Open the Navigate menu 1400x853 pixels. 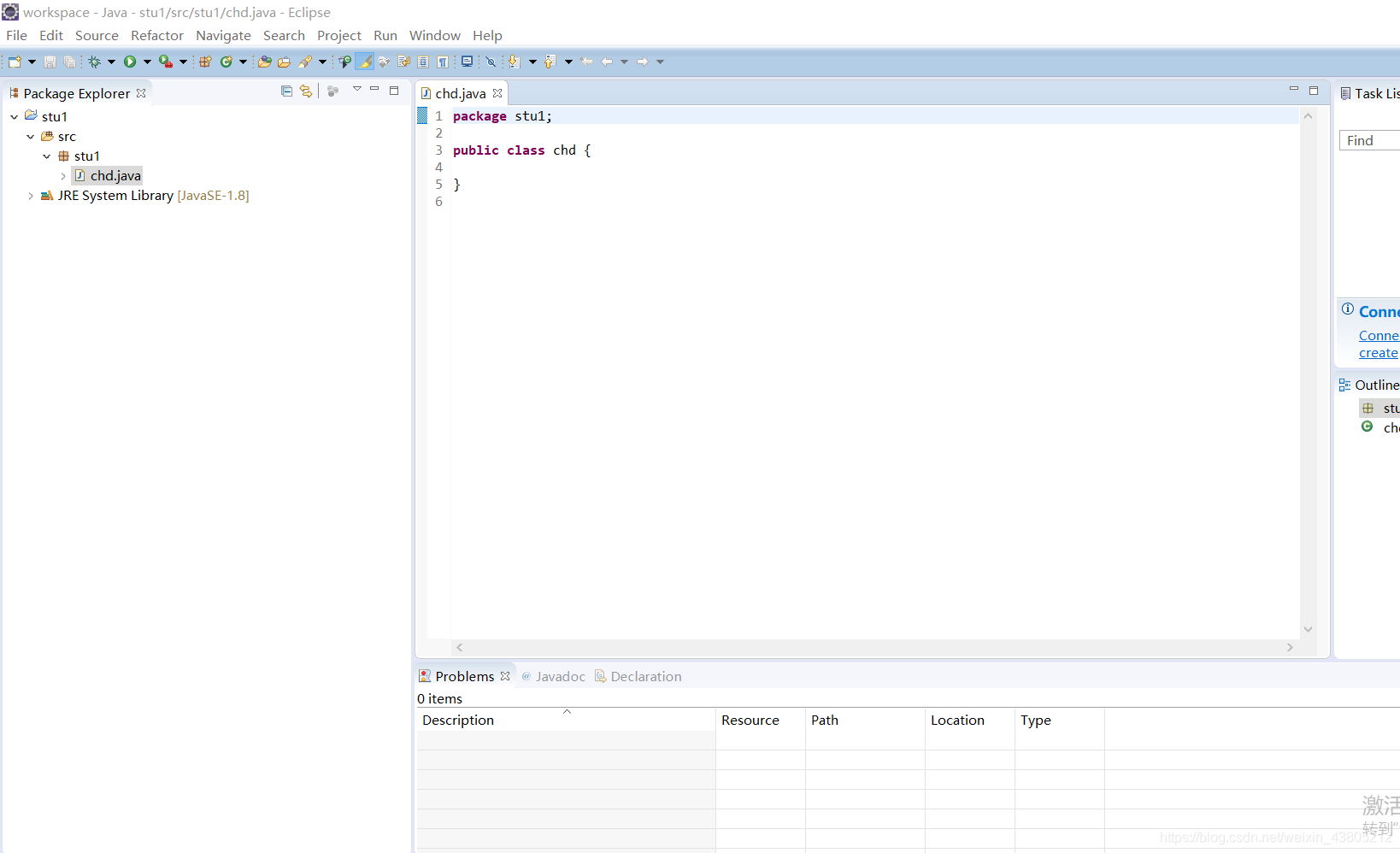(x=223, y=35)
